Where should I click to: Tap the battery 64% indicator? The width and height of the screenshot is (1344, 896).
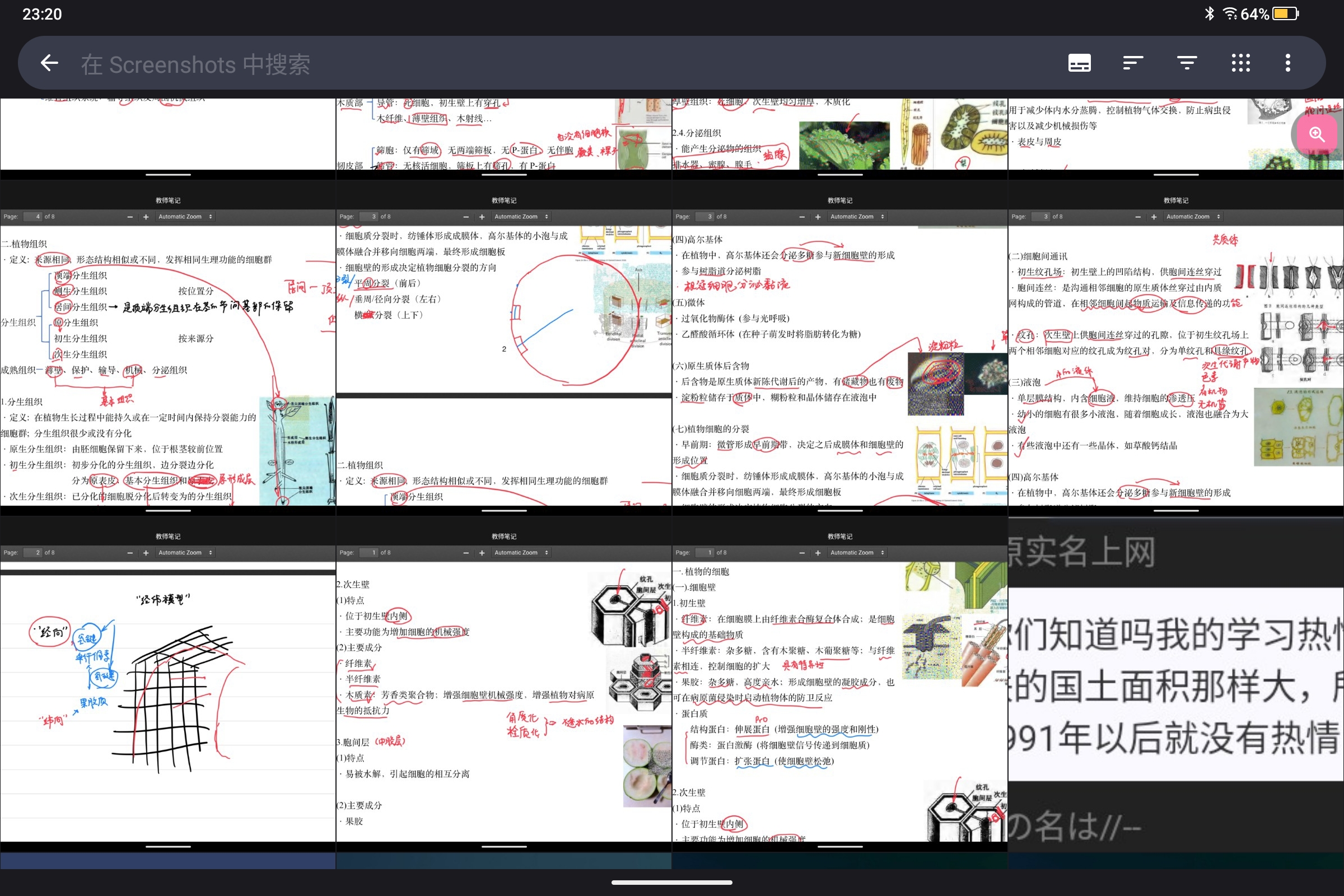click(1270, 13)
